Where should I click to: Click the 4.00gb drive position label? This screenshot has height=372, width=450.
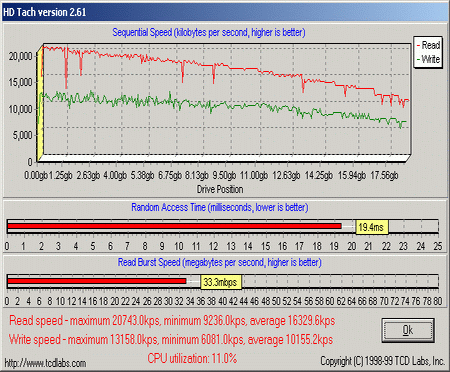(115, 175)
